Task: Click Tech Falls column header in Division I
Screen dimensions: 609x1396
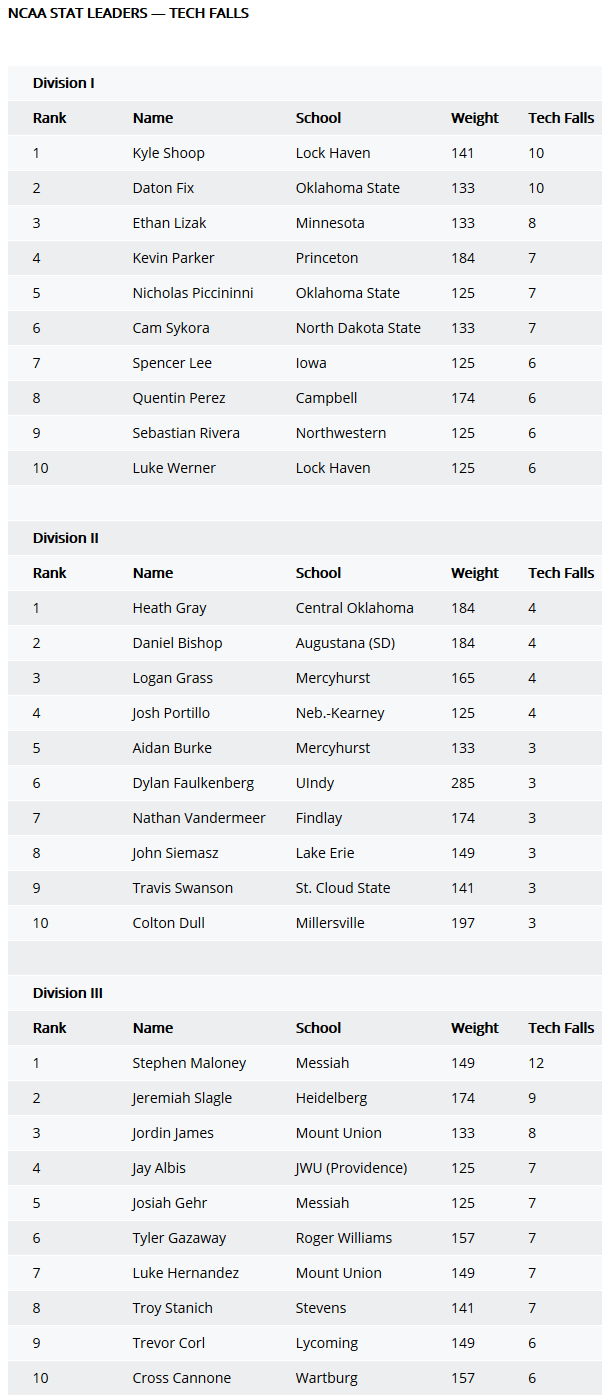Action: click(561, 118)
